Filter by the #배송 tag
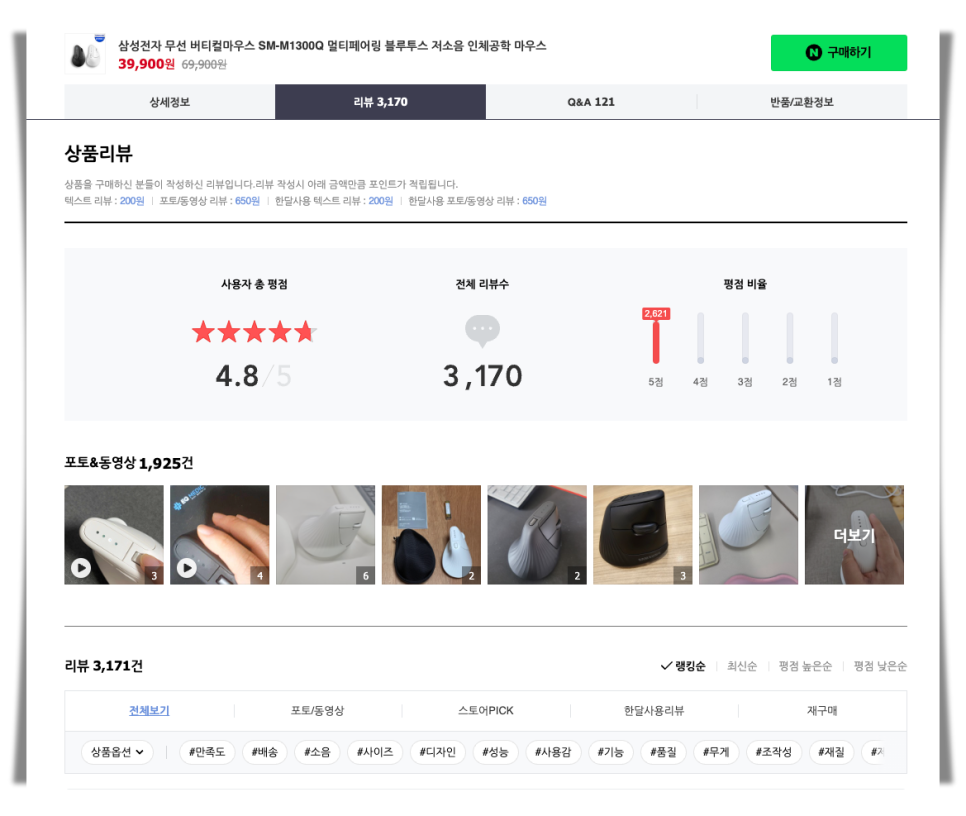This screenshot has height=816, width=966. 264,752
